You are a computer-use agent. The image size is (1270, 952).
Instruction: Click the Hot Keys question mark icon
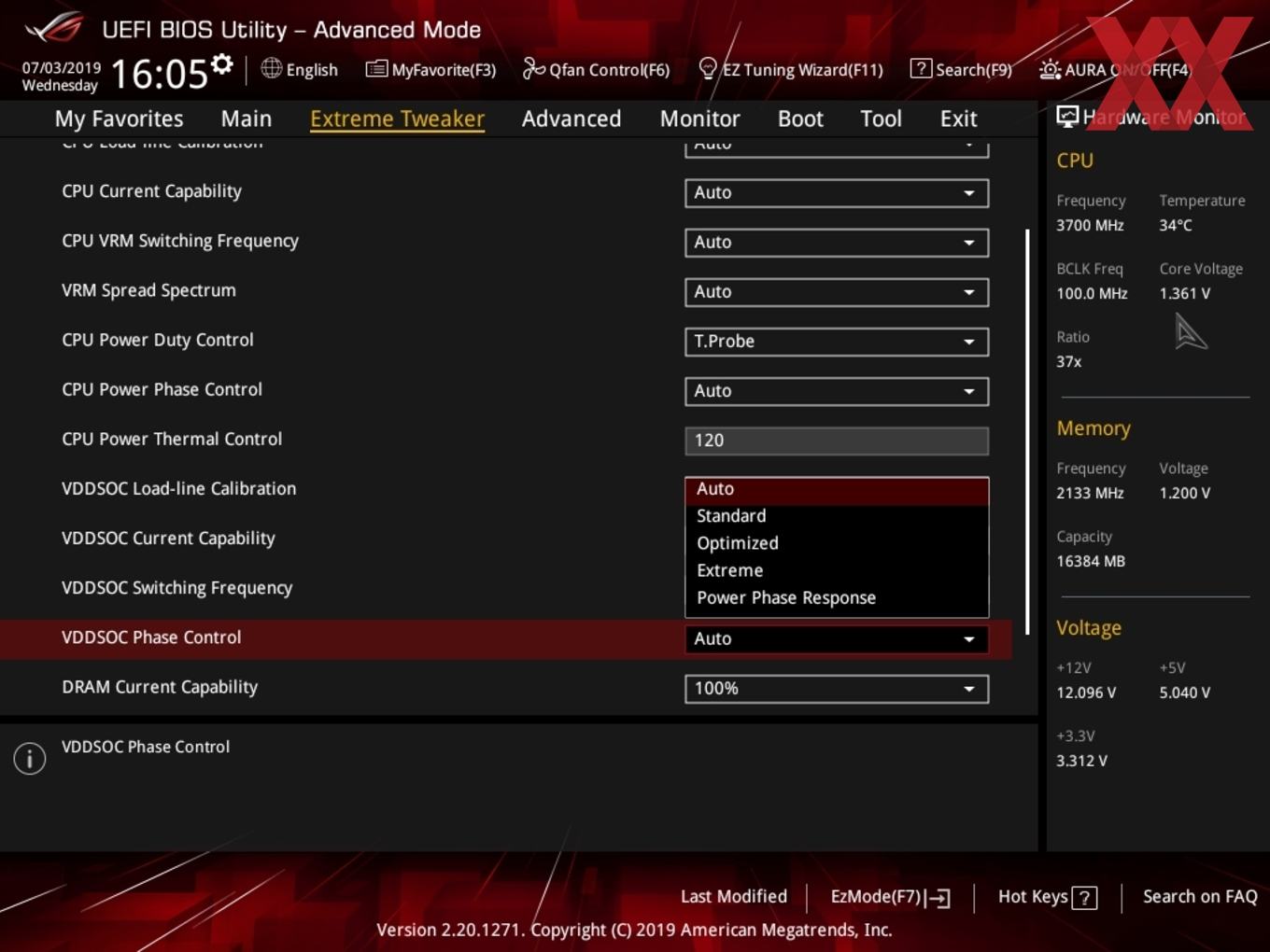point(1084,898)
